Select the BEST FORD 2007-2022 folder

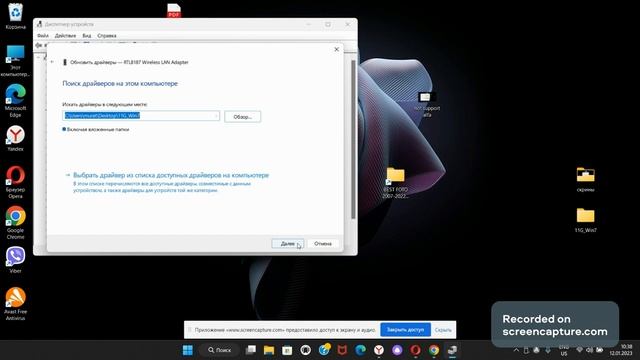pyautogui.click(x=396, y=183)
